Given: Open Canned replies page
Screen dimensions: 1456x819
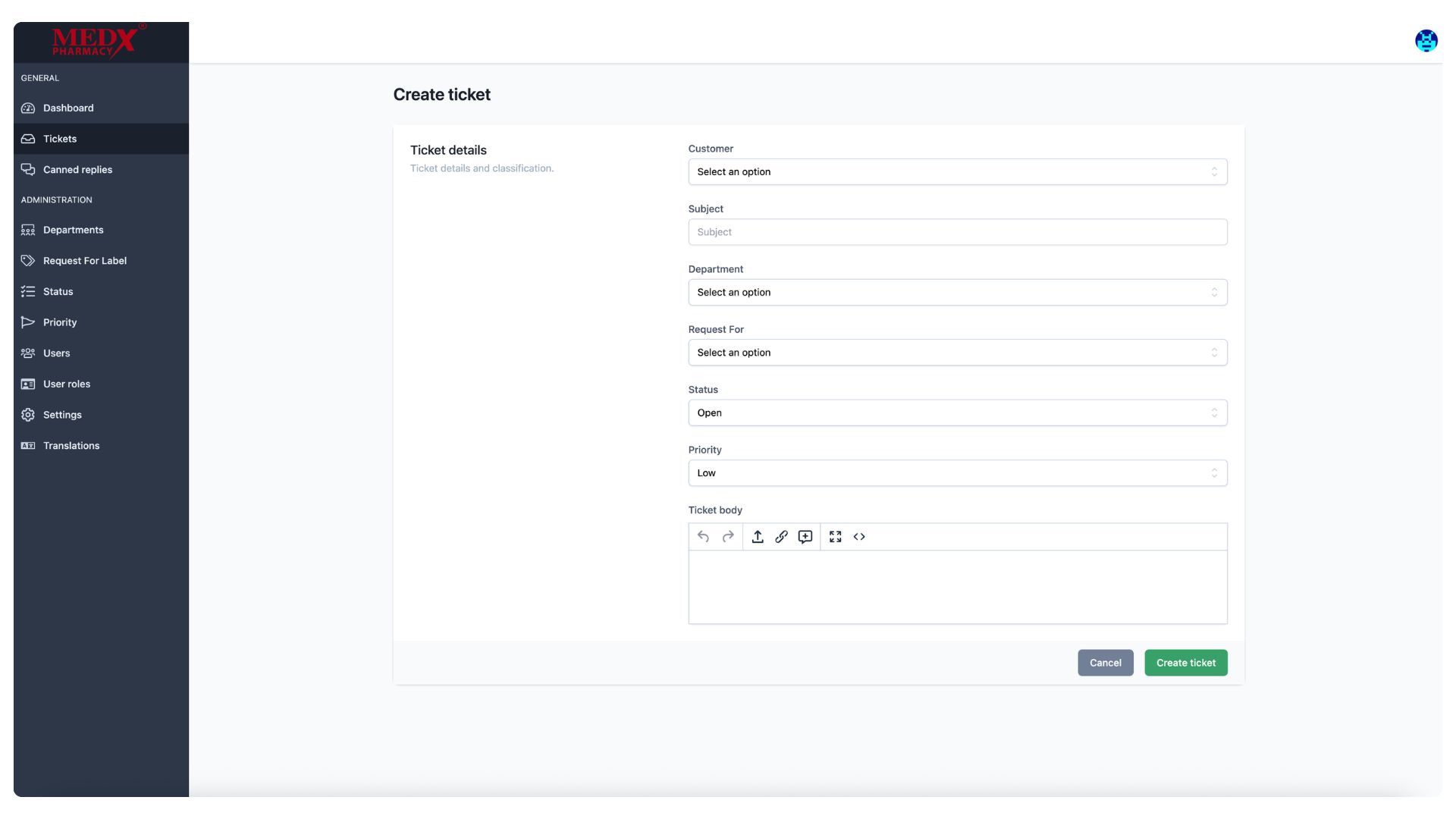Looking at the screenshot, I should [x=101, y=170].
